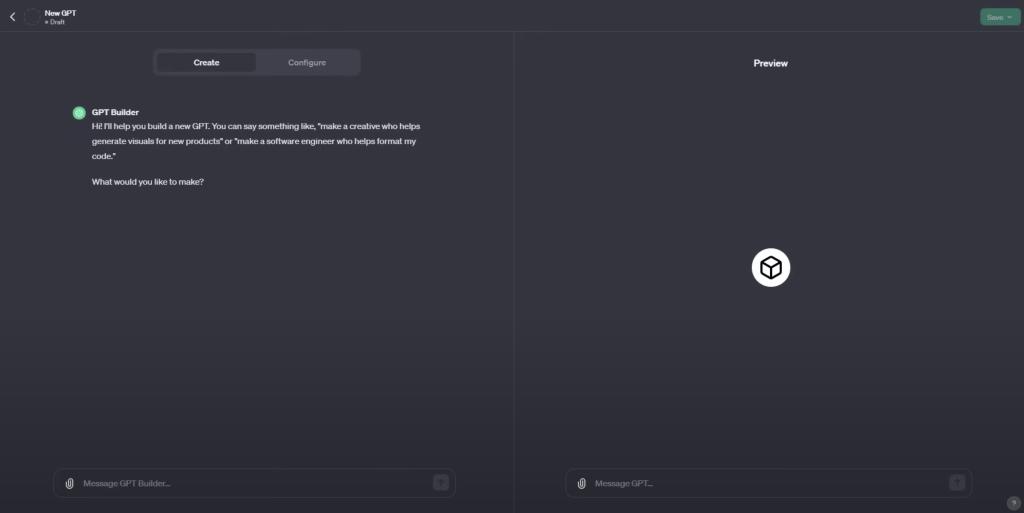Click the GPT Builder avatar icon
1024x513 pixels.
[79, 113]
